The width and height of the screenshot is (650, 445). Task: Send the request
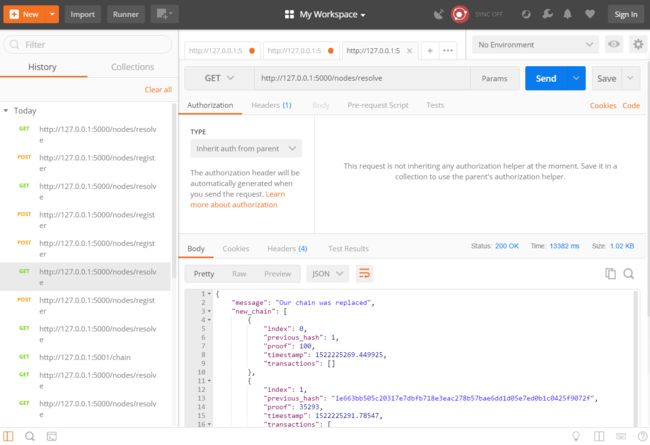pyautogui.click(x=546, y=78)
